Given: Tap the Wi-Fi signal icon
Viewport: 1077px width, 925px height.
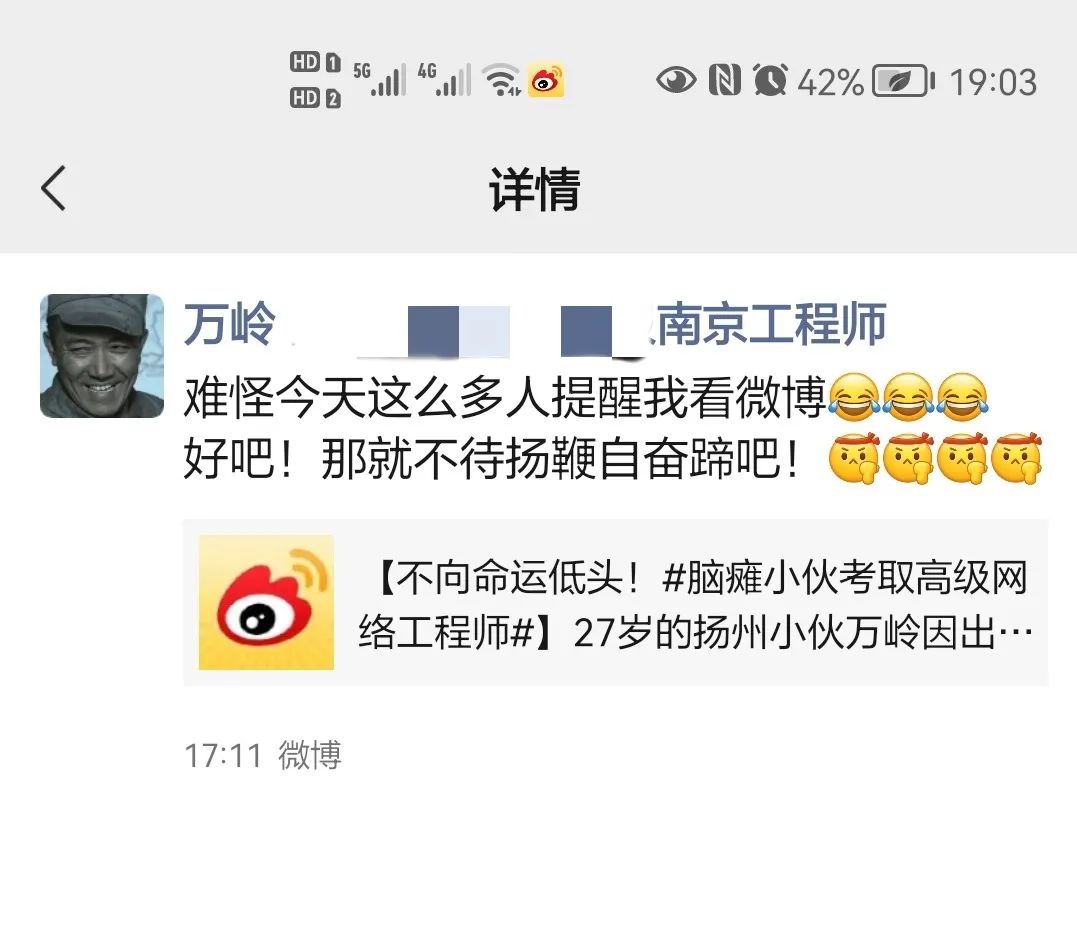Looking at the screenshot, I should [x=501, y=80].
